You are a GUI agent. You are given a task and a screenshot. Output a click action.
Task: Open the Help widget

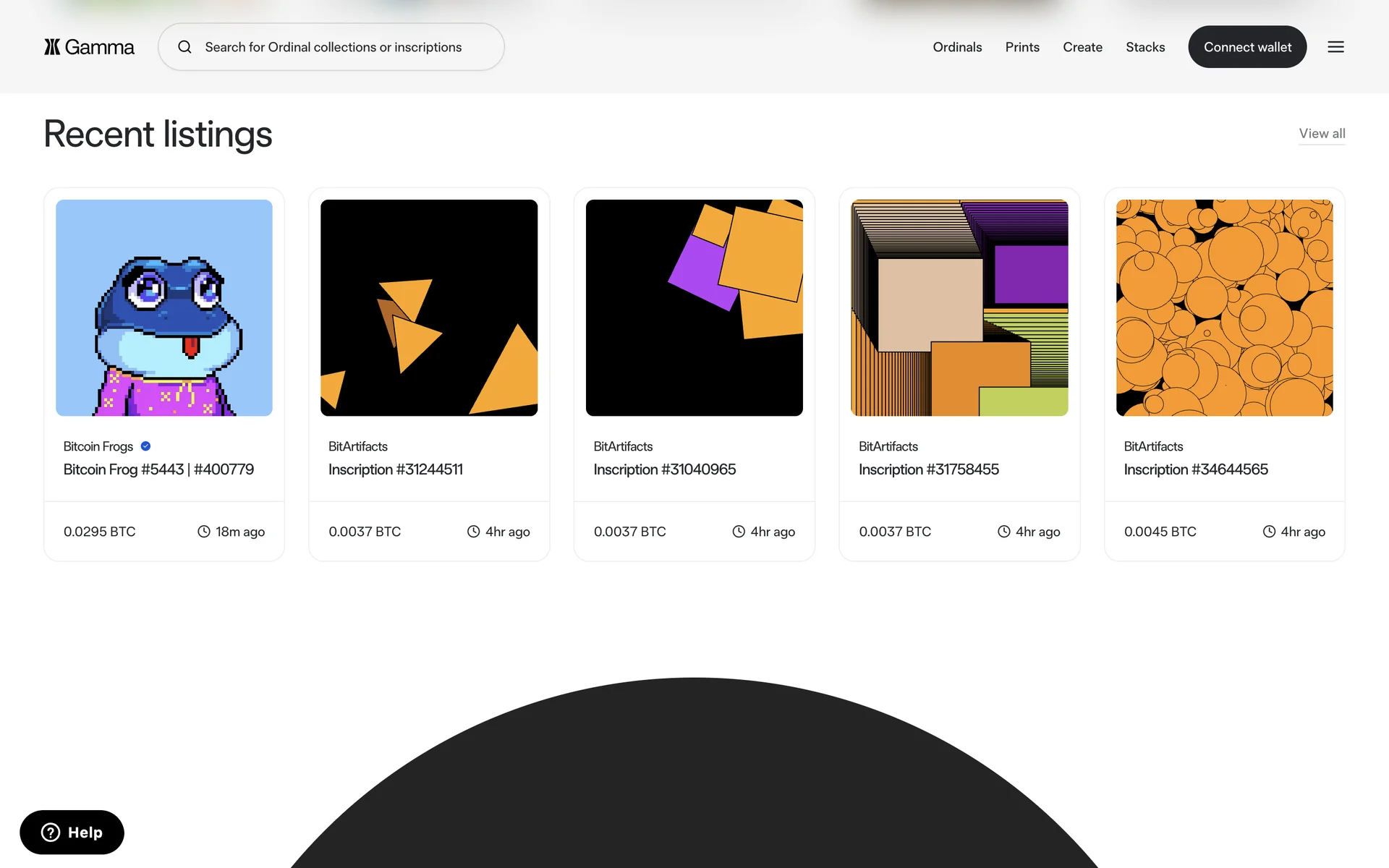72,832
